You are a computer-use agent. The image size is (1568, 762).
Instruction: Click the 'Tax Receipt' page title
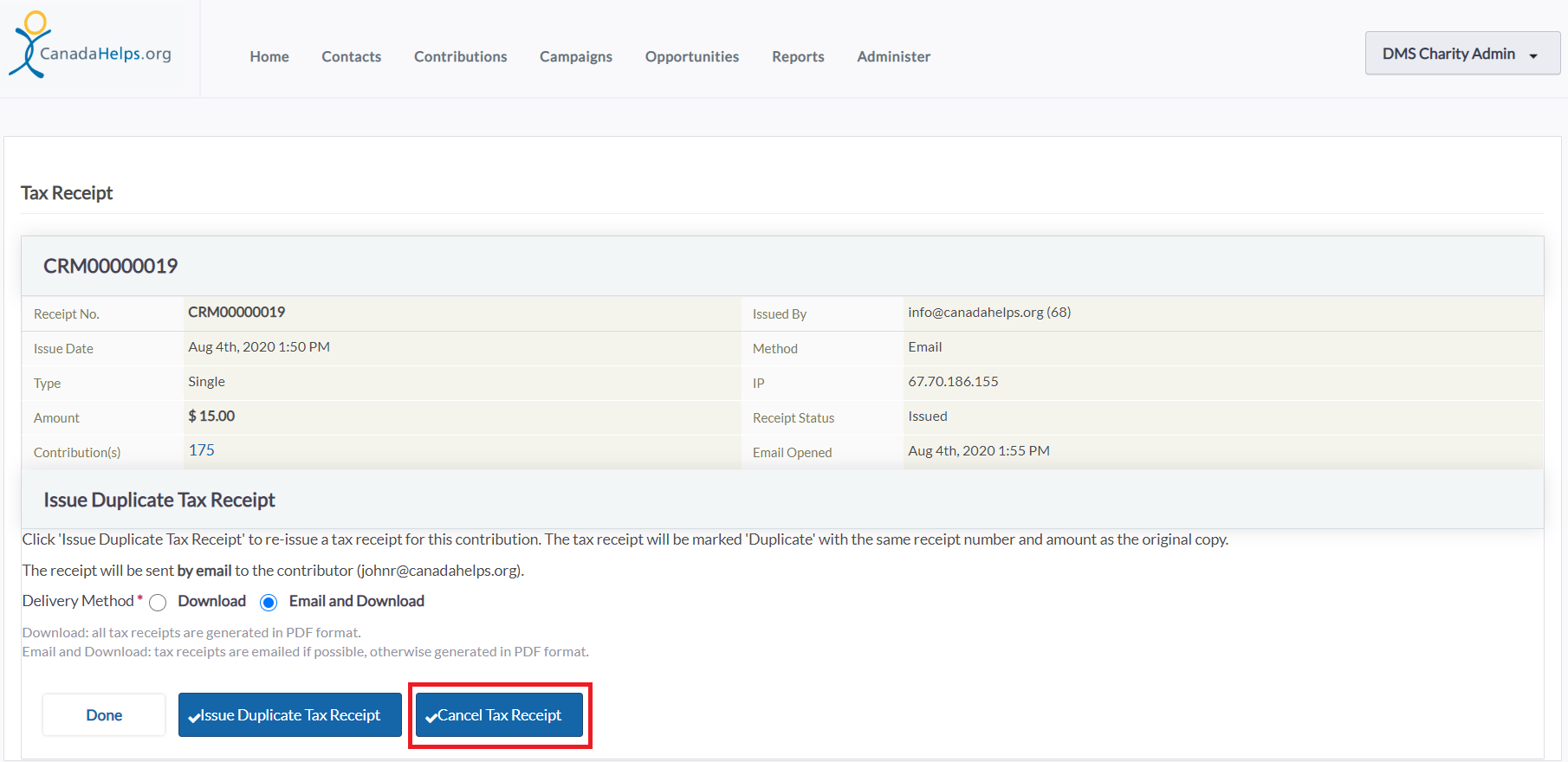(x=67, y=193)
